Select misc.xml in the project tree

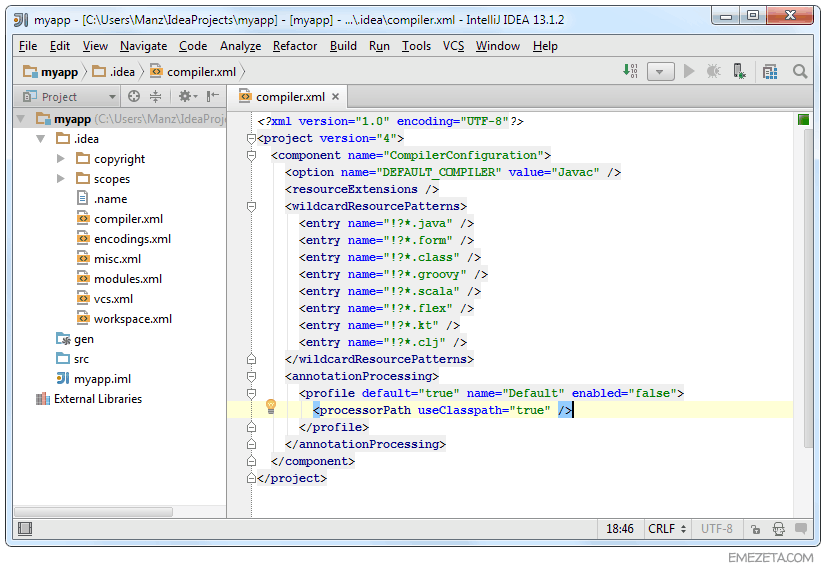click(109, 259)
